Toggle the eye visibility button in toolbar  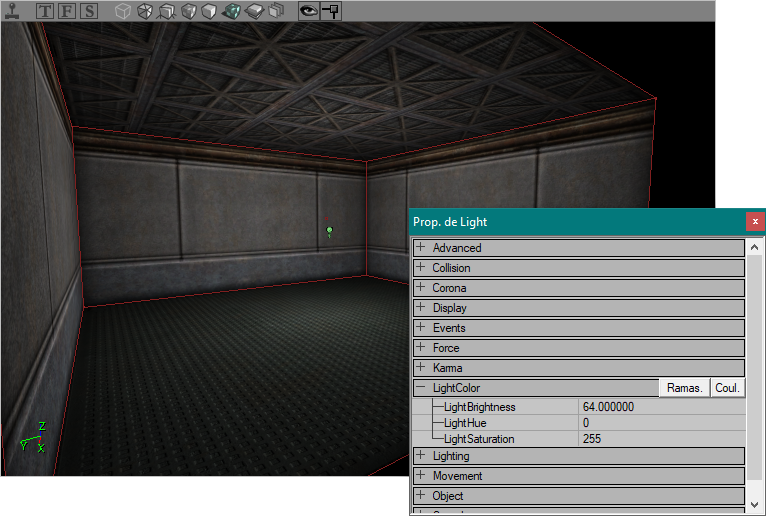(x=309, y=12)
